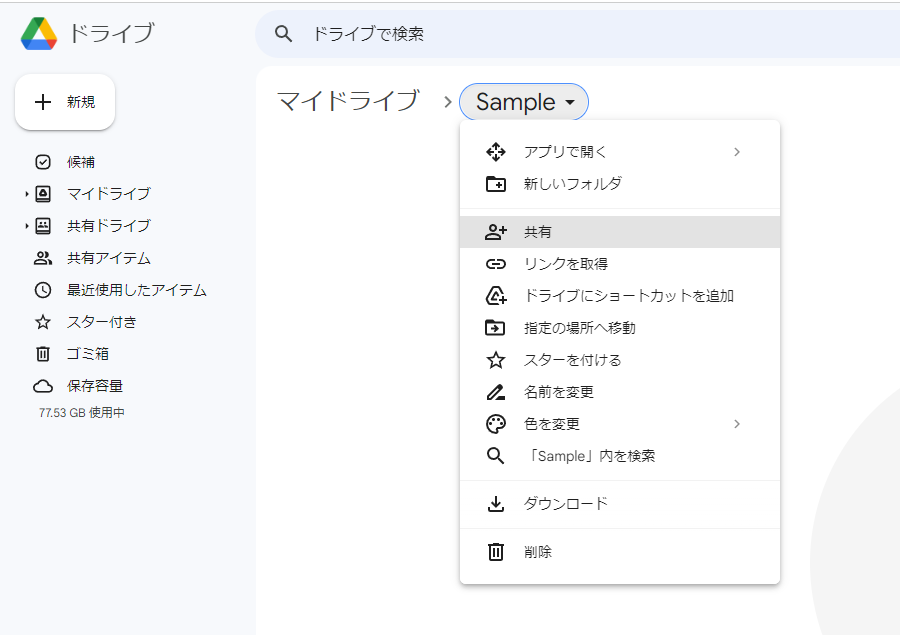The height and width of the screenshot is (635, 900).
Task: Click the link icon on リンクを取得
Action: coord(496,264)
